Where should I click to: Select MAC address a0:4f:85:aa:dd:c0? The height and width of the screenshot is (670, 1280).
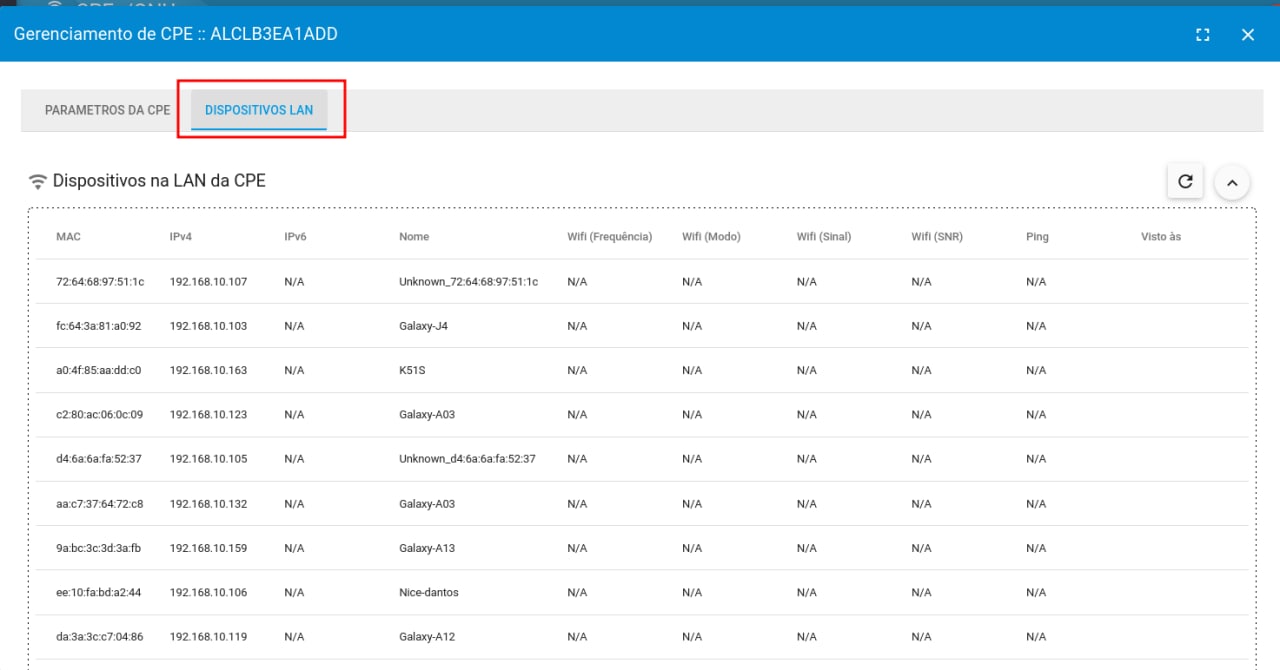(99, 370)
